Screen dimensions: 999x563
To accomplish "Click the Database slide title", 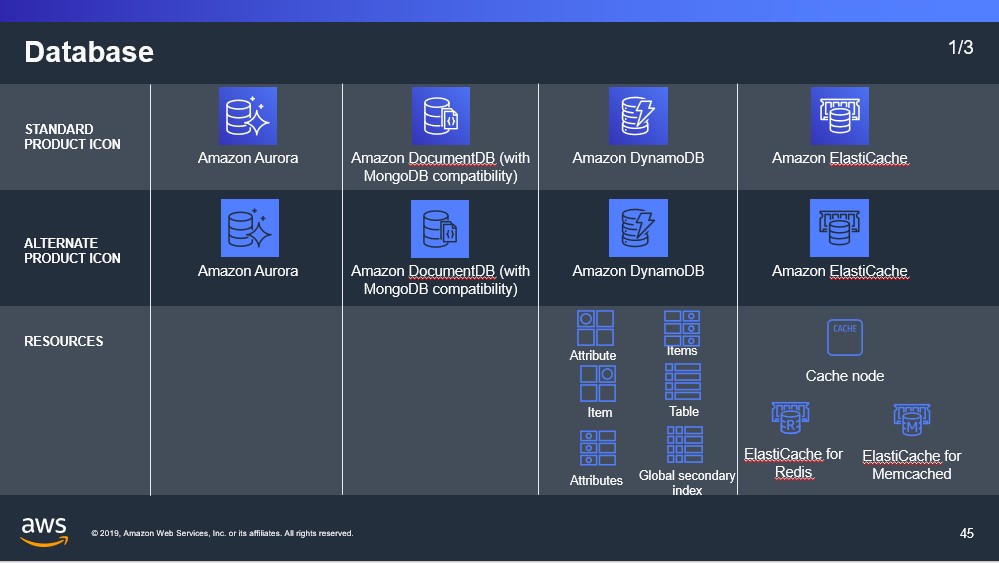I will tap(89, 52).
